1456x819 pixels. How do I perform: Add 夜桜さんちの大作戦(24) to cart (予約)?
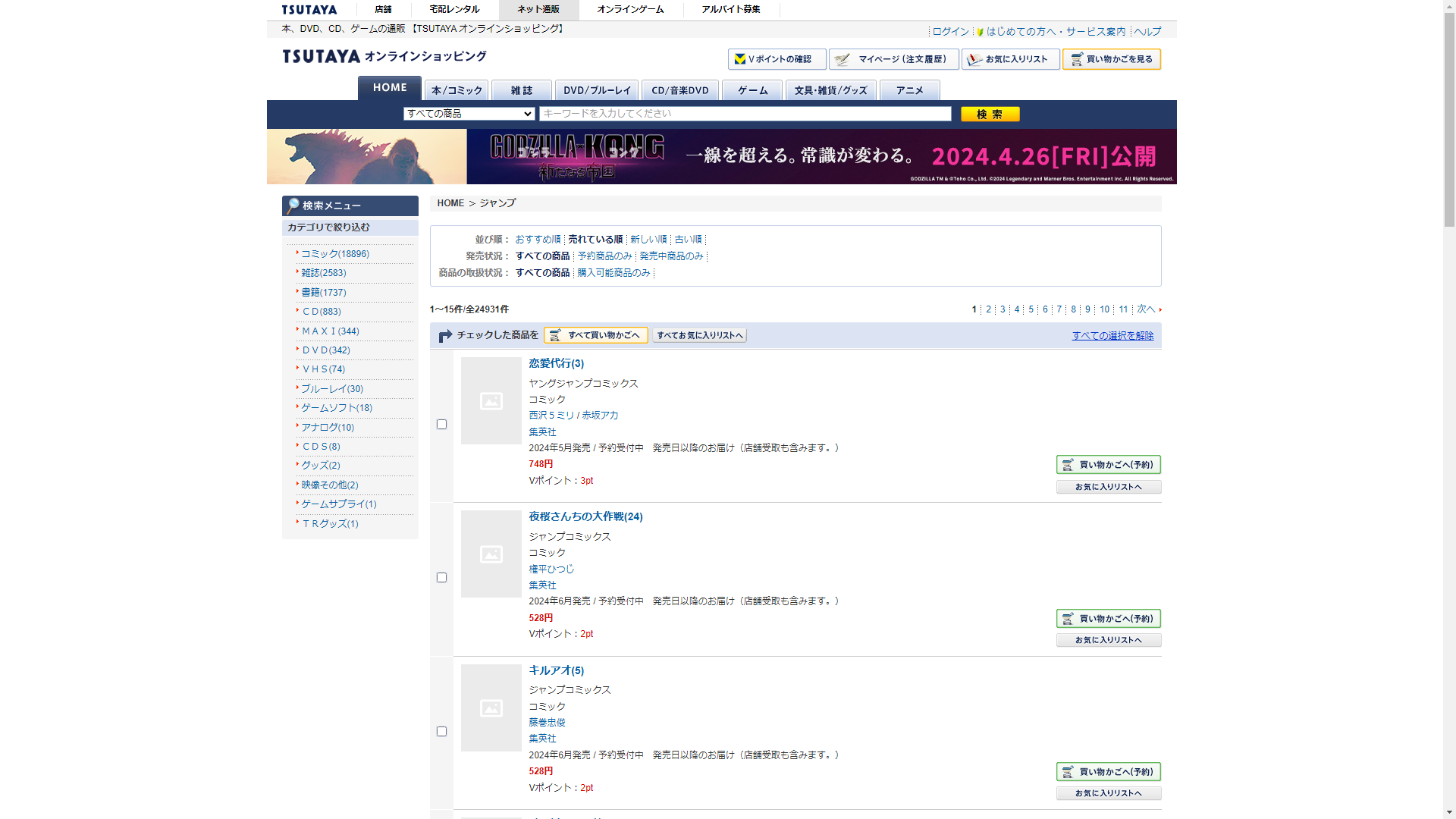(x=1108, y=619)
